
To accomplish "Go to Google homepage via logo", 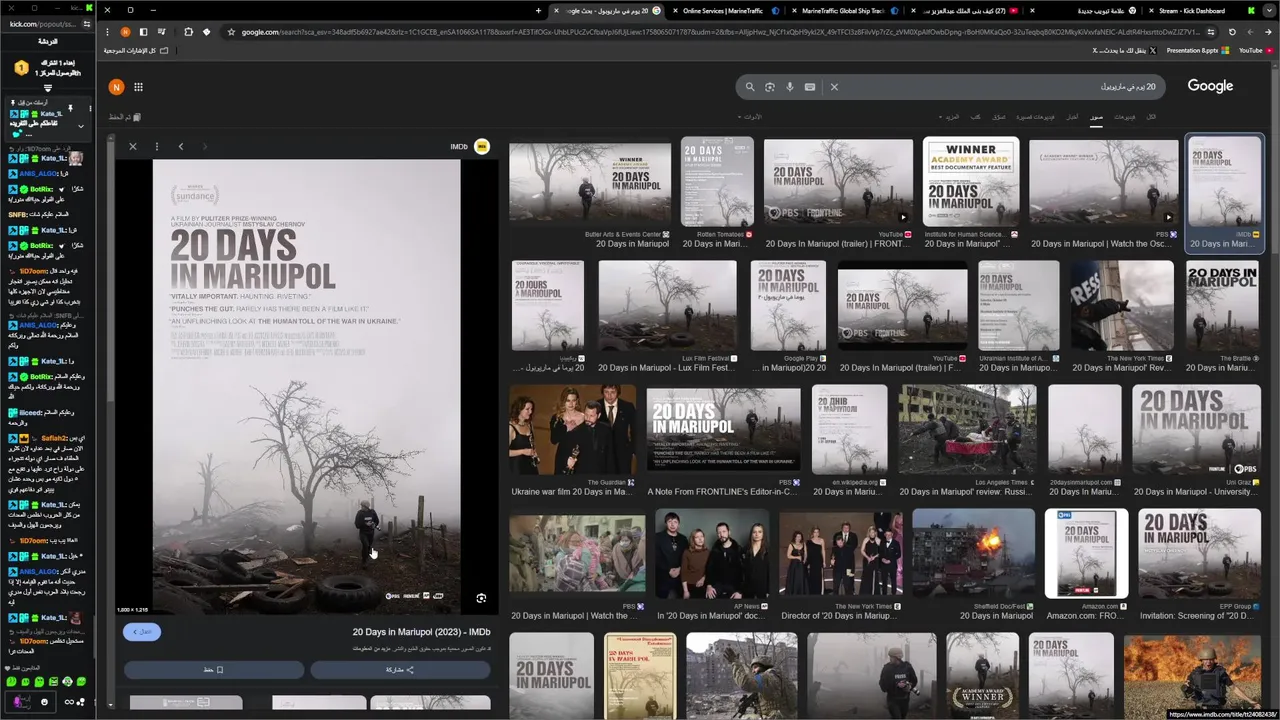I will click(1210, 86).
